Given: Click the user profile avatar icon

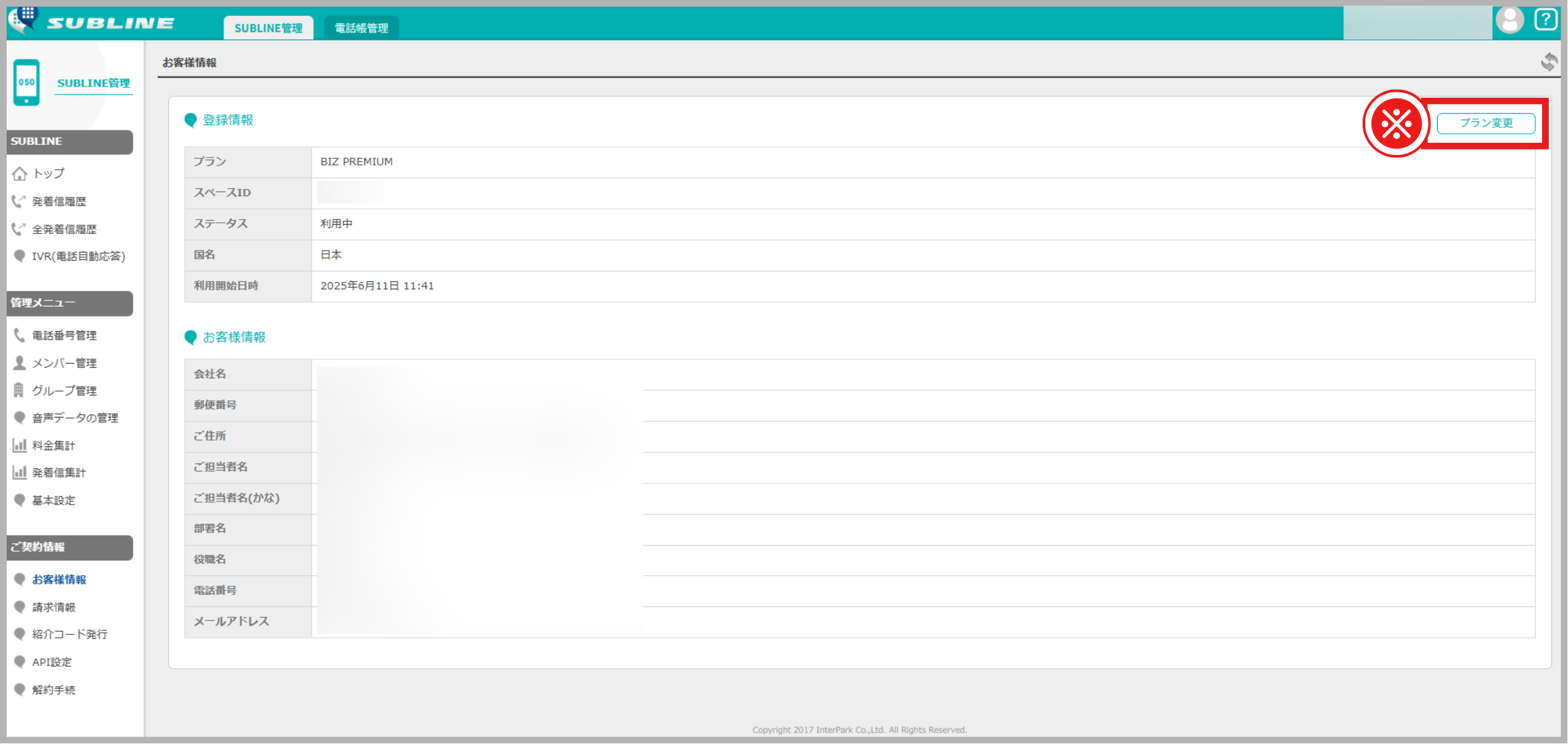Looking at the screenshot, I should 1509,20.
